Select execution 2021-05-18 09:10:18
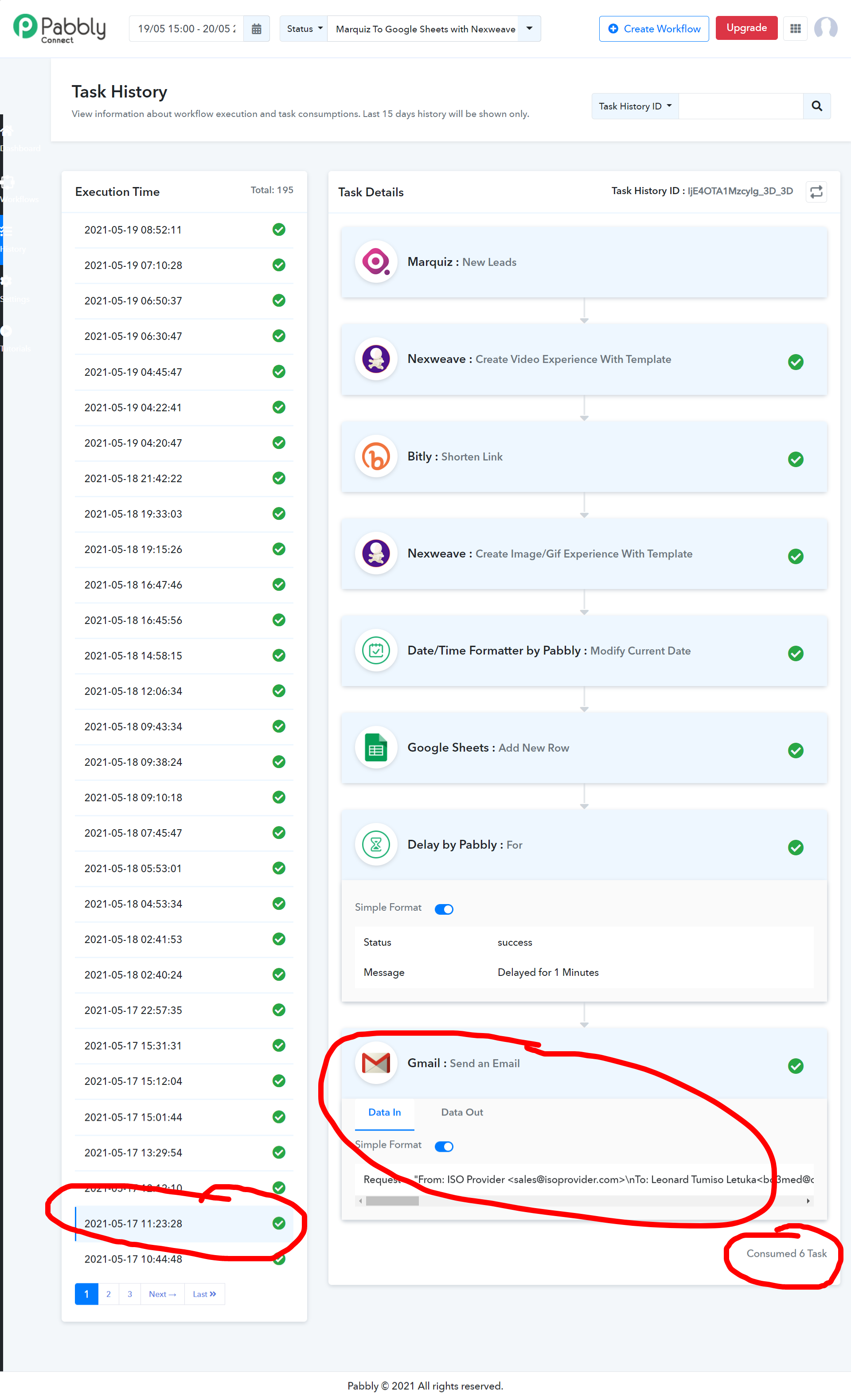 [x=184, y=797]
